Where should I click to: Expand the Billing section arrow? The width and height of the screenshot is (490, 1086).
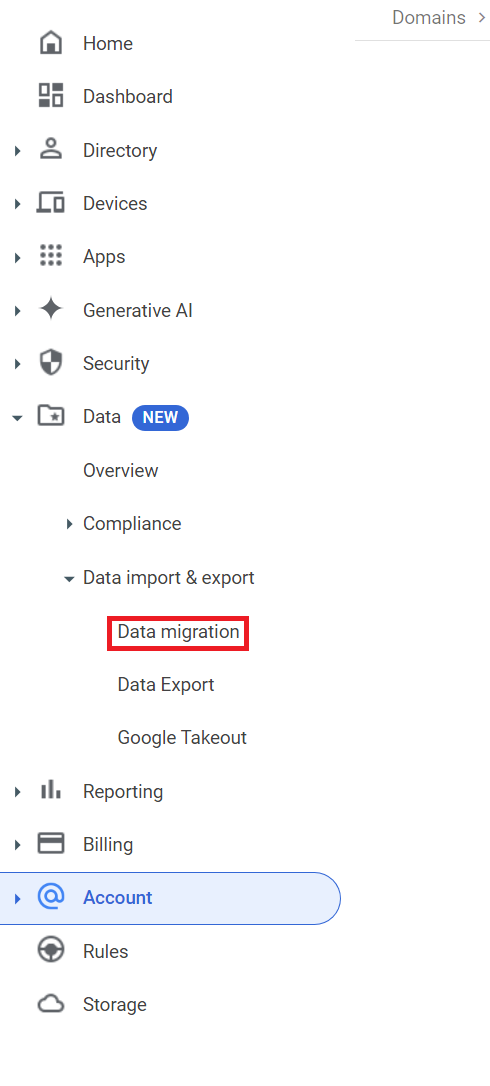(x=18, y=844)
